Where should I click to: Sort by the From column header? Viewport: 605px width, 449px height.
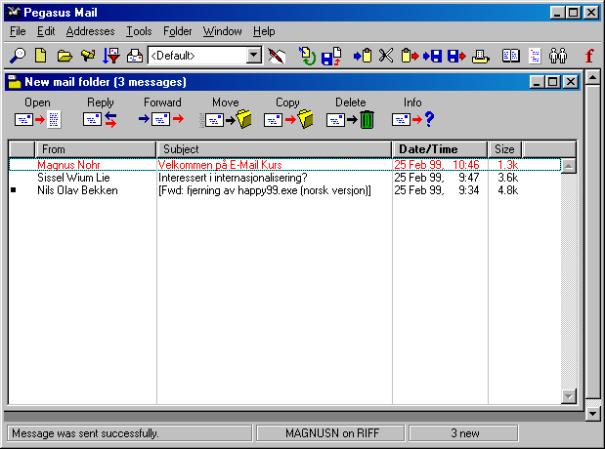tap(95, 149)
